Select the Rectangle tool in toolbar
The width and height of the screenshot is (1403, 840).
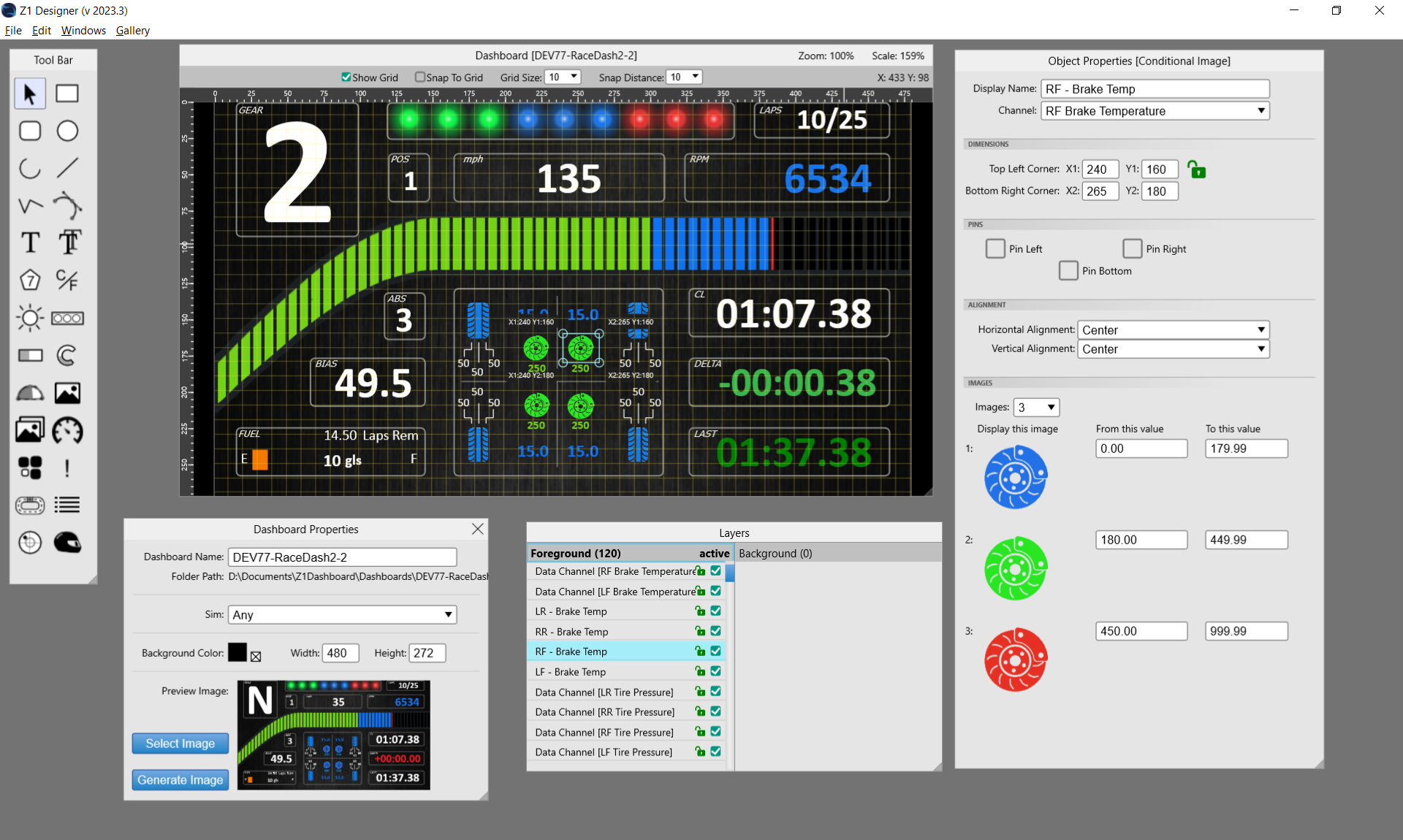[66, 93]
